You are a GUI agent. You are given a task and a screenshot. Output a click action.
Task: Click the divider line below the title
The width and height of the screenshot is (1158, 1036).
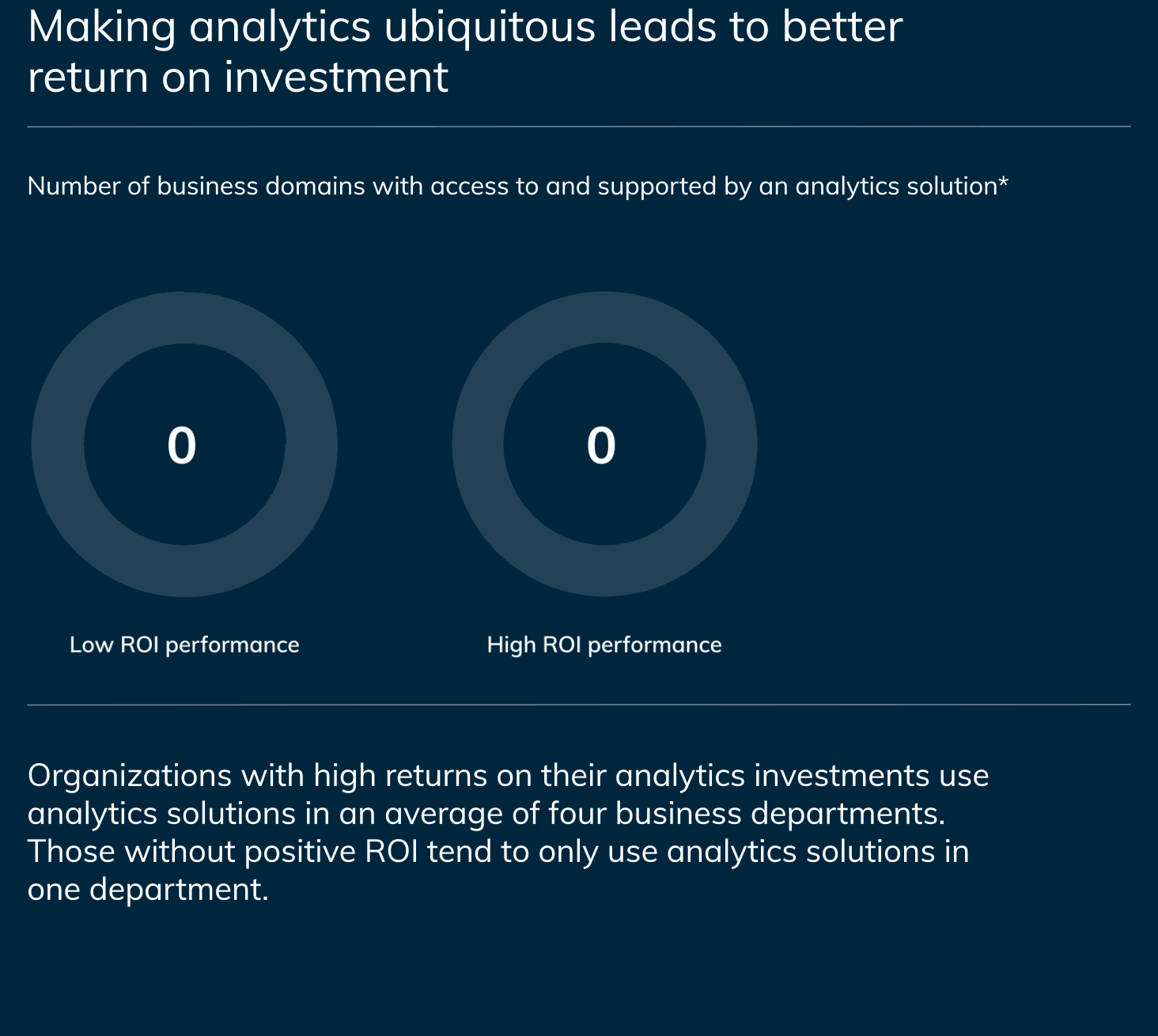click(579, 127)
